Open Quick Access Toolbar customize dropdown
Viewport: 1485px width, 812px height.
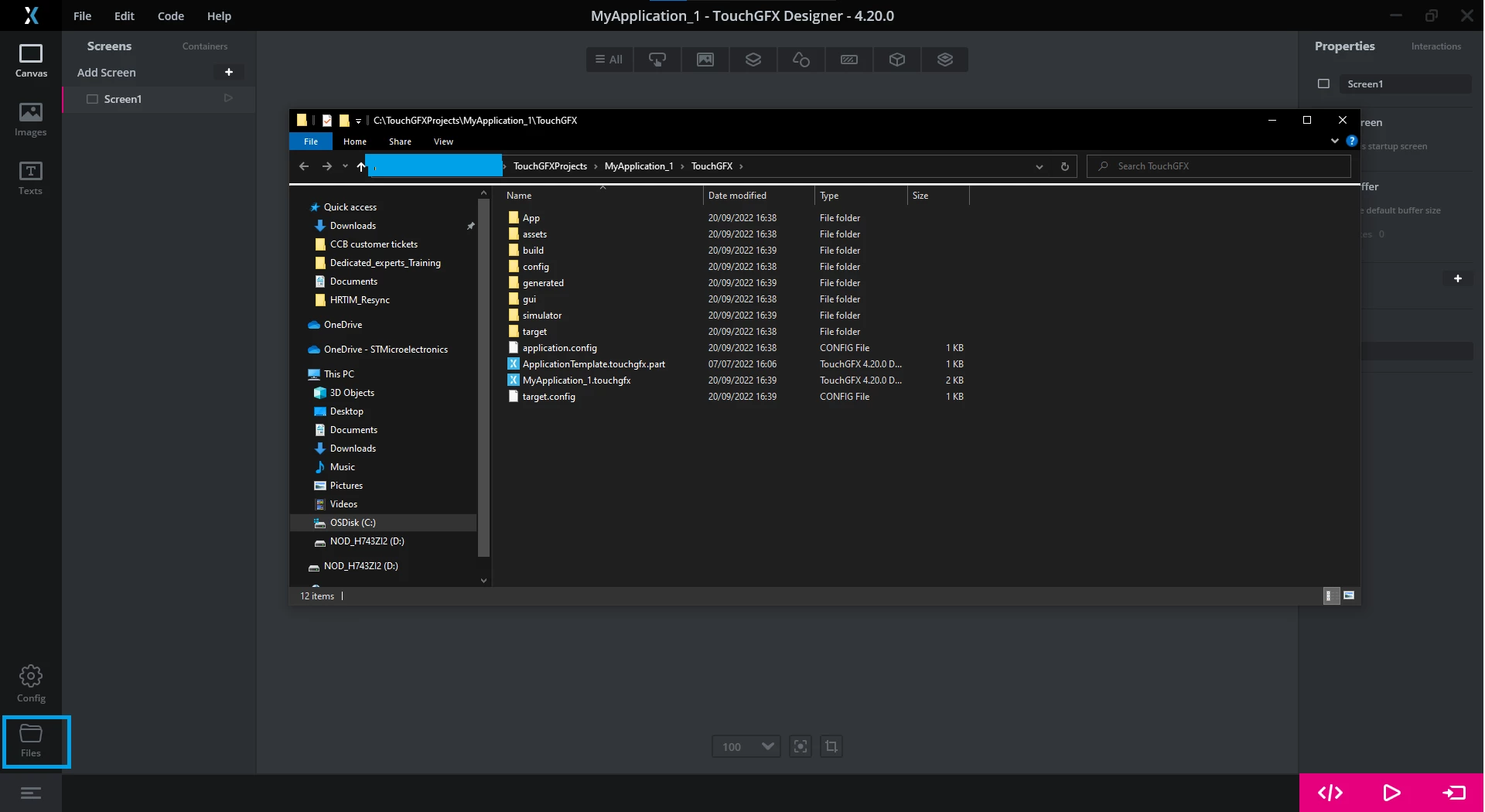point(358,121)
